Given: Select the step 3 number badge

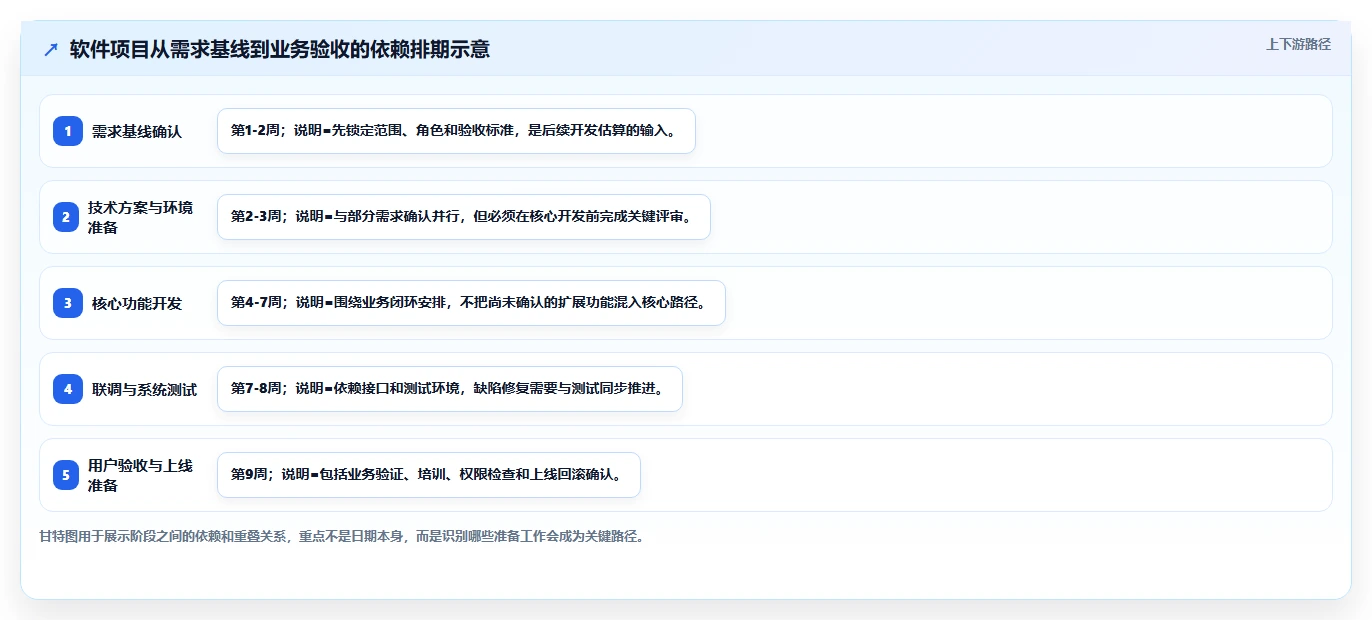Looking at the screenshot, I should pos(68,303).
